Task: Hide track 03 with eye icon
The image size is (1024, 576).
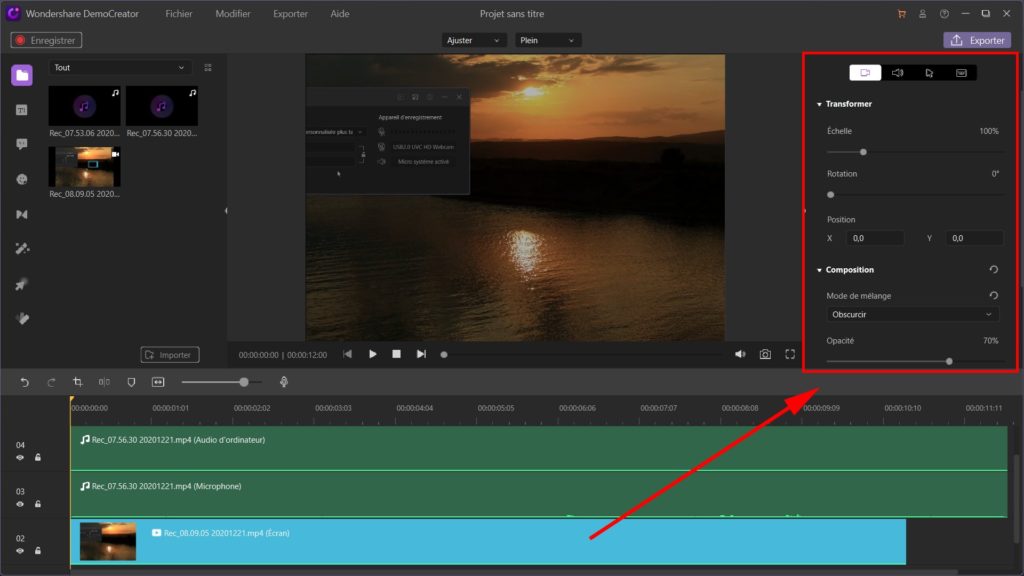Action: 20,504
